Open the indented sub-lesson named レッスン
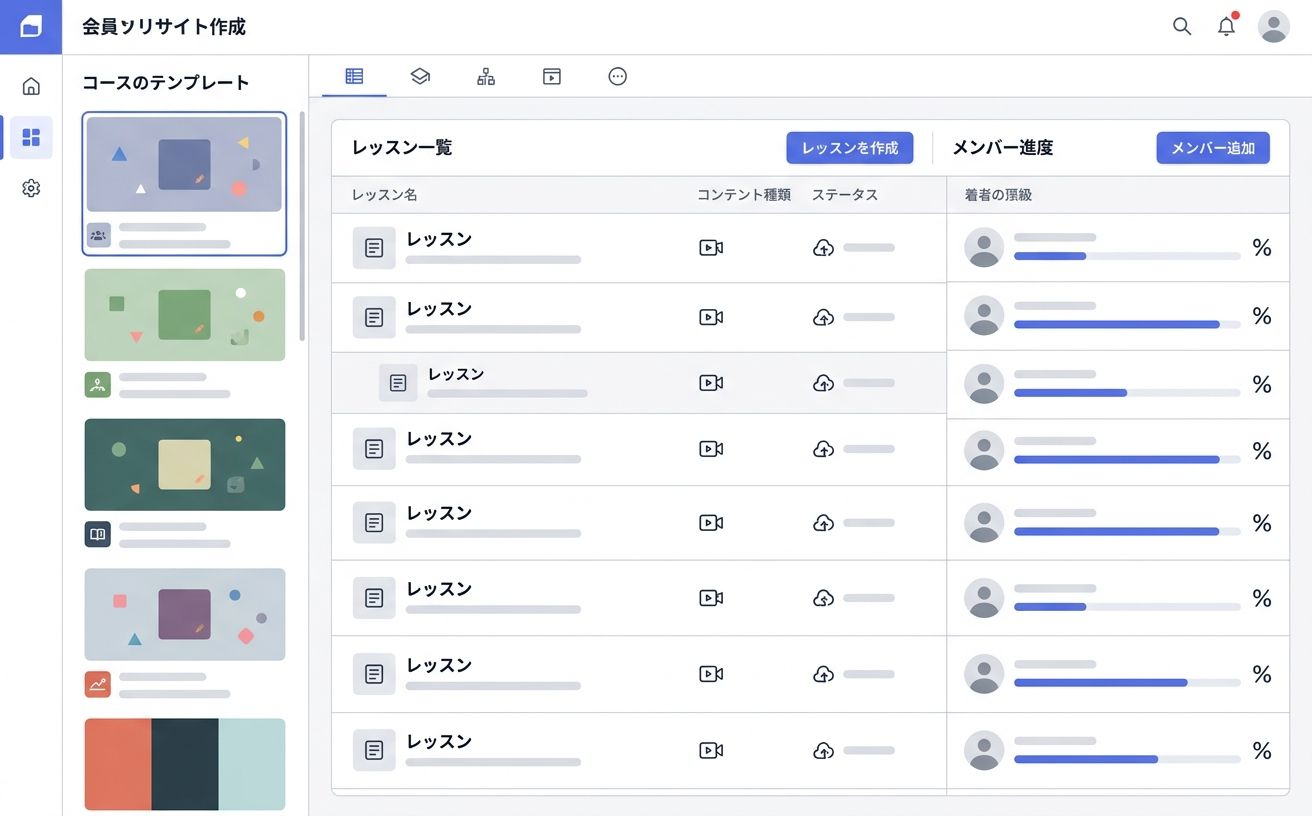1312x816 pixels. tap(456, 374)
